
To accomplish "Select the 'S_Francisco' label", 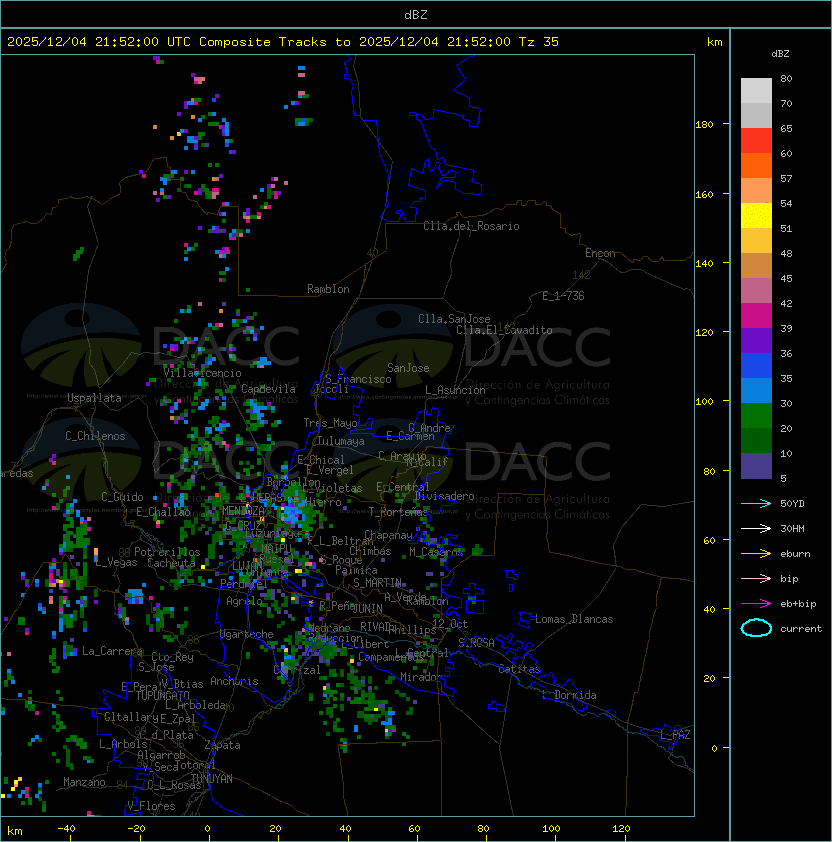I will [358, 379].
